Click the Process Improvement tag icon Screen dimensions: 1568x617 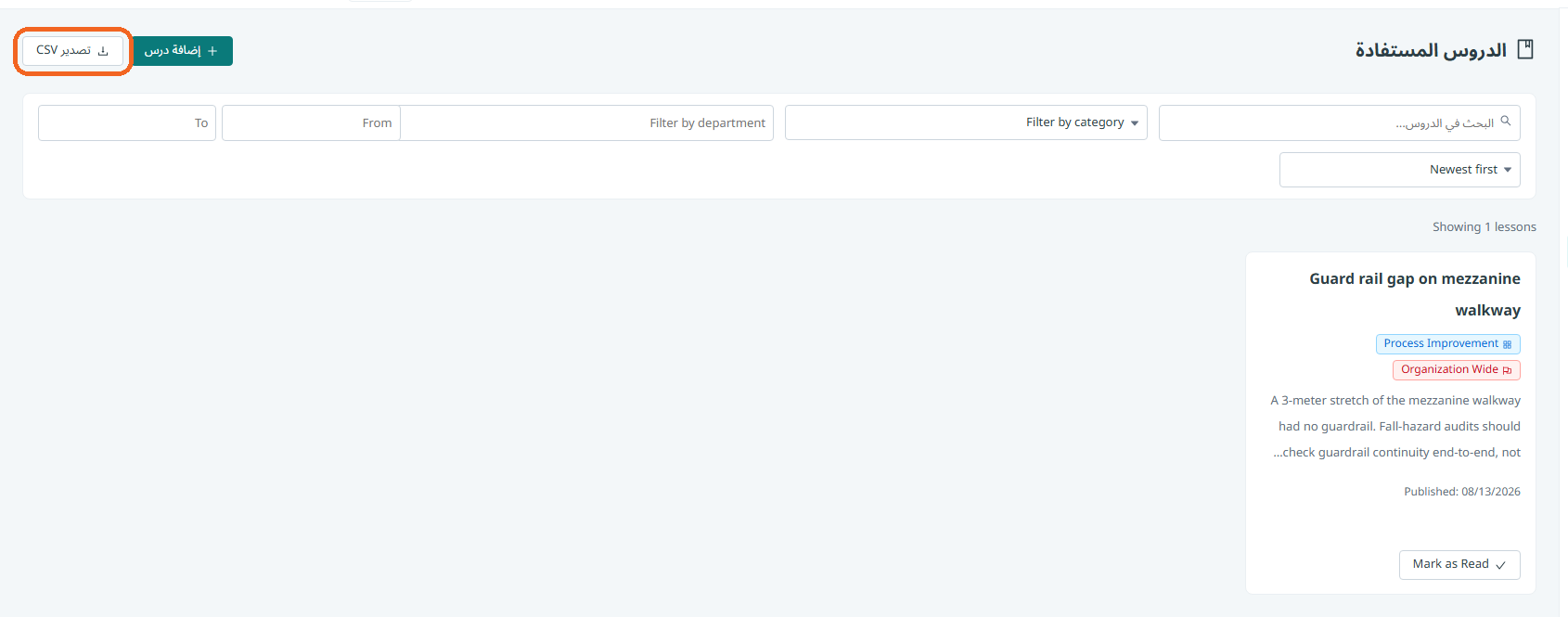pyautogui.click(x=1507, y=344)
